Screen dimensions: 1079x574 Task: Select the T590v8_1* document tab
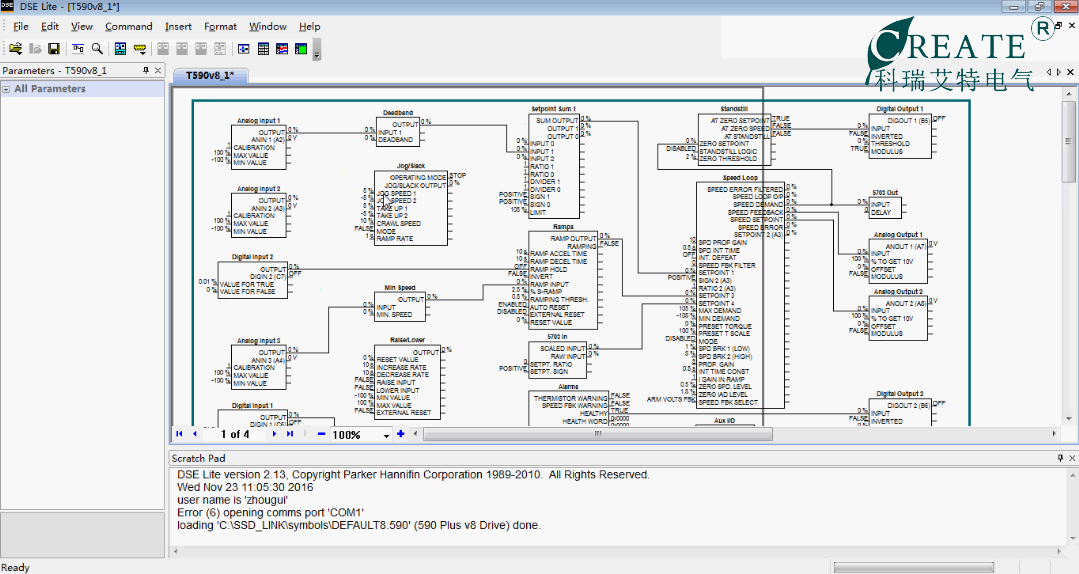[210, 75]
